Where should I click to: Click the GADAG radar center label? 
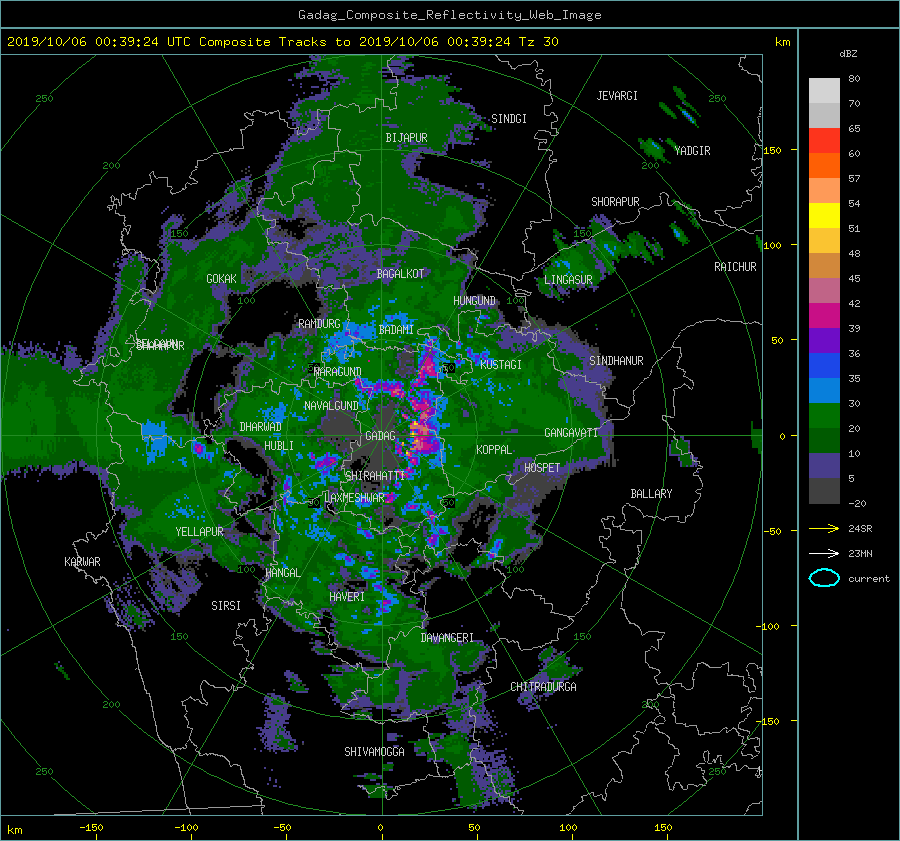380,436
